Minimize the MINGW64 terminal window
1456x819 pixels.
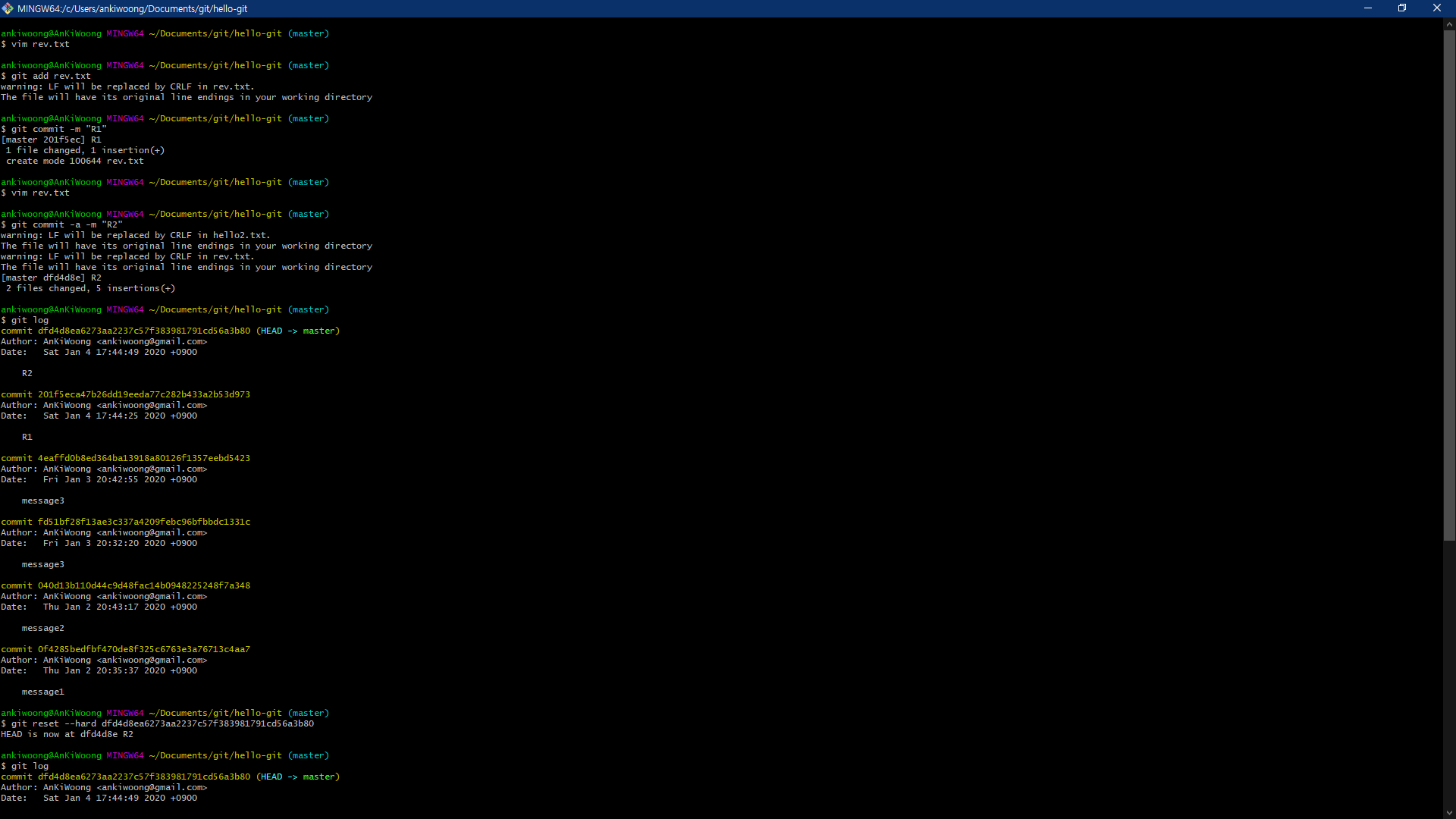pos(1368,8)
